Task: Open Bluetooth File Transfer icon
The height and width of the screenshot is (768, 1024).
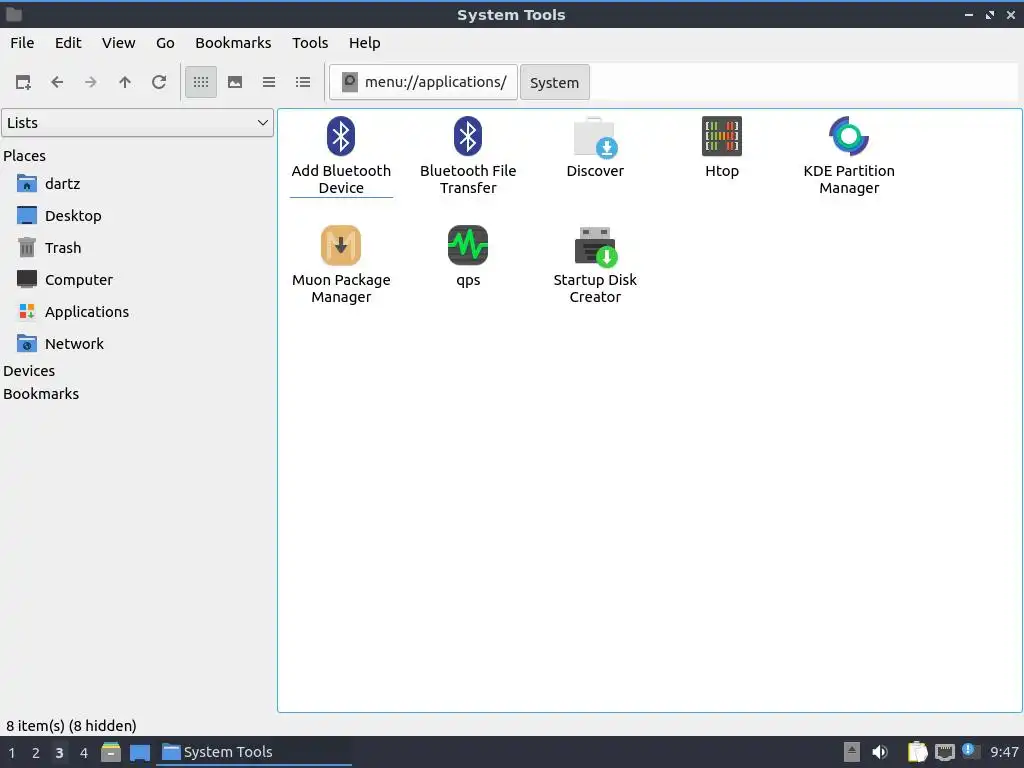Action: [x=468, y=136]
